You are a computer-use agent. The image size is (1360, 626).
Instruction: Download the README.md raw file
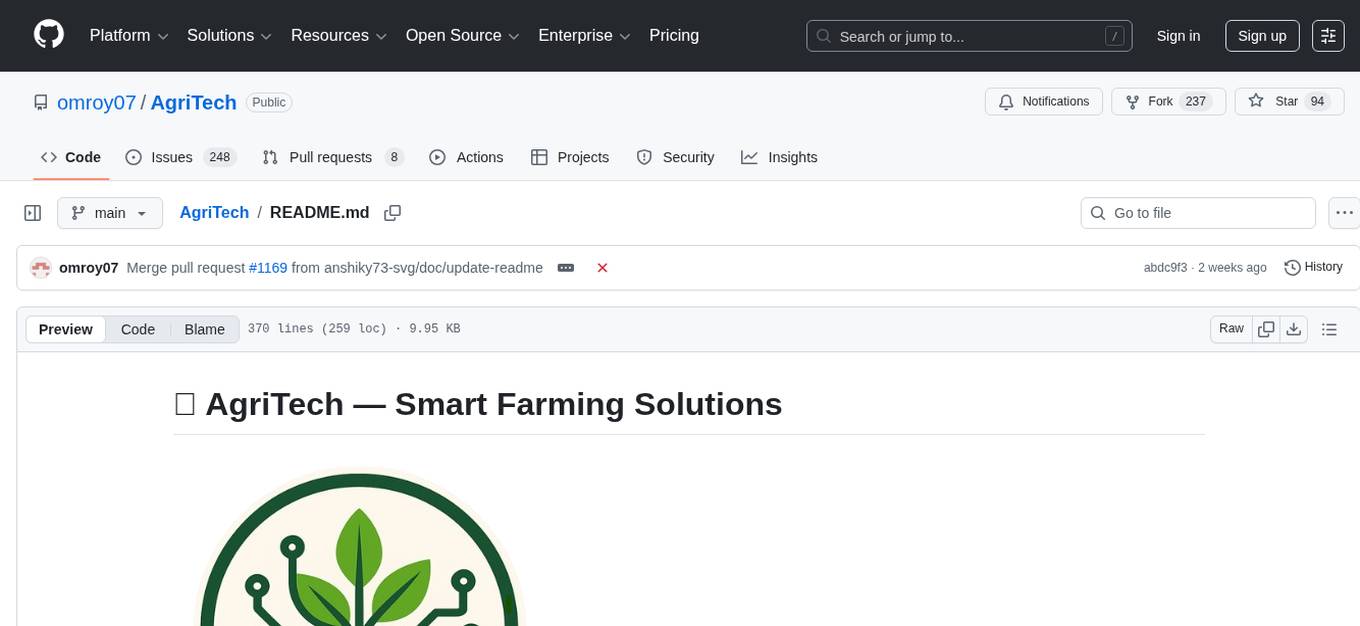(x=1294, y=328)
